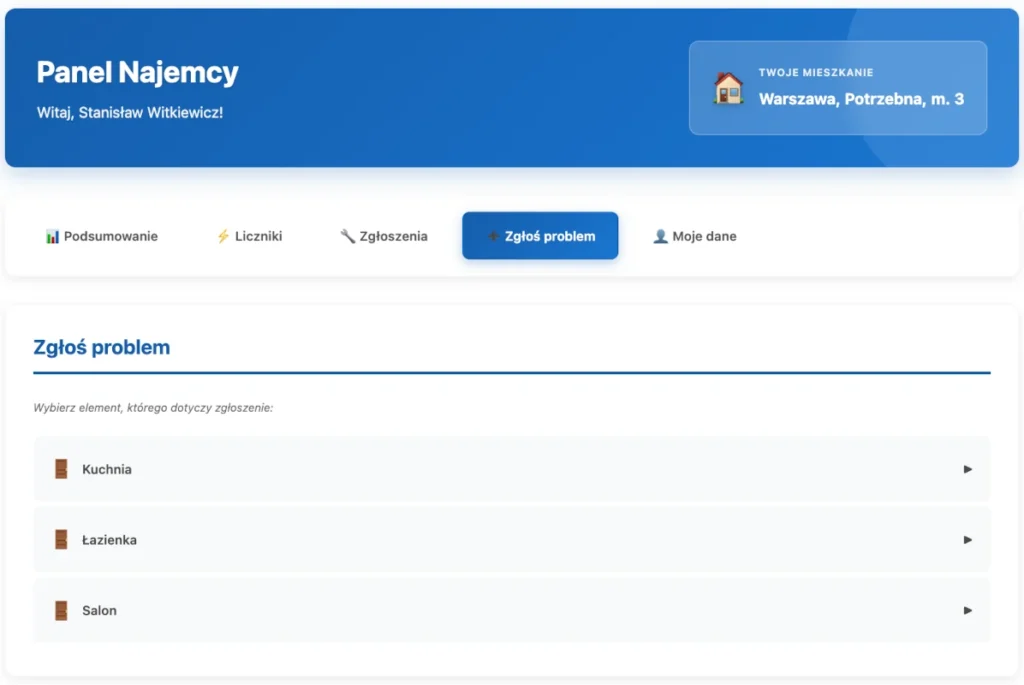Click the wrench icon beside Zgłoszenia
The image size is (1024, 685).
tap(347, 237)
